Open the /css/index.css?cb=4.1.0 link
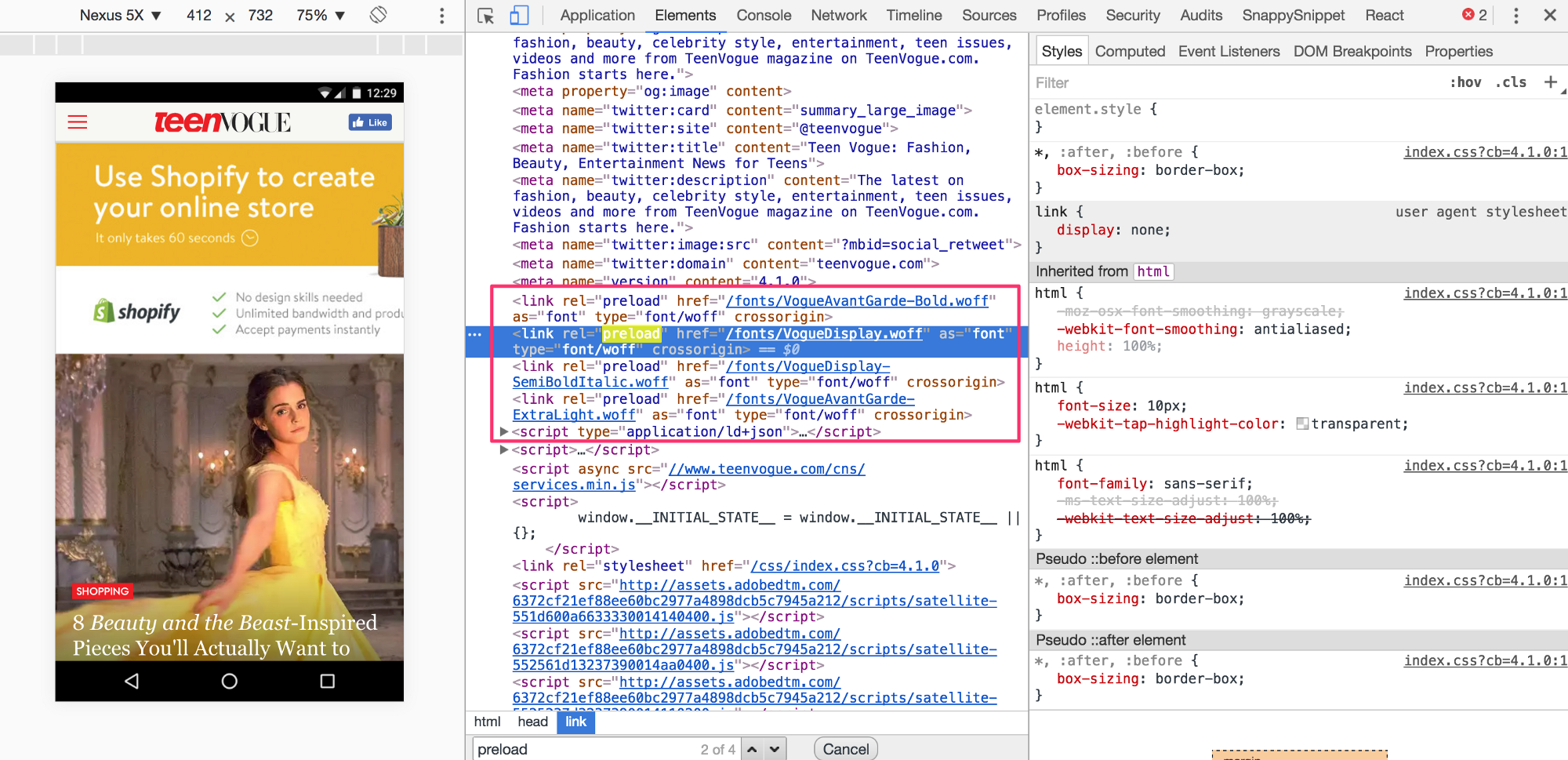Image resolution: width=1568 pixels, height=760 pixels. (x=845, y=566)
